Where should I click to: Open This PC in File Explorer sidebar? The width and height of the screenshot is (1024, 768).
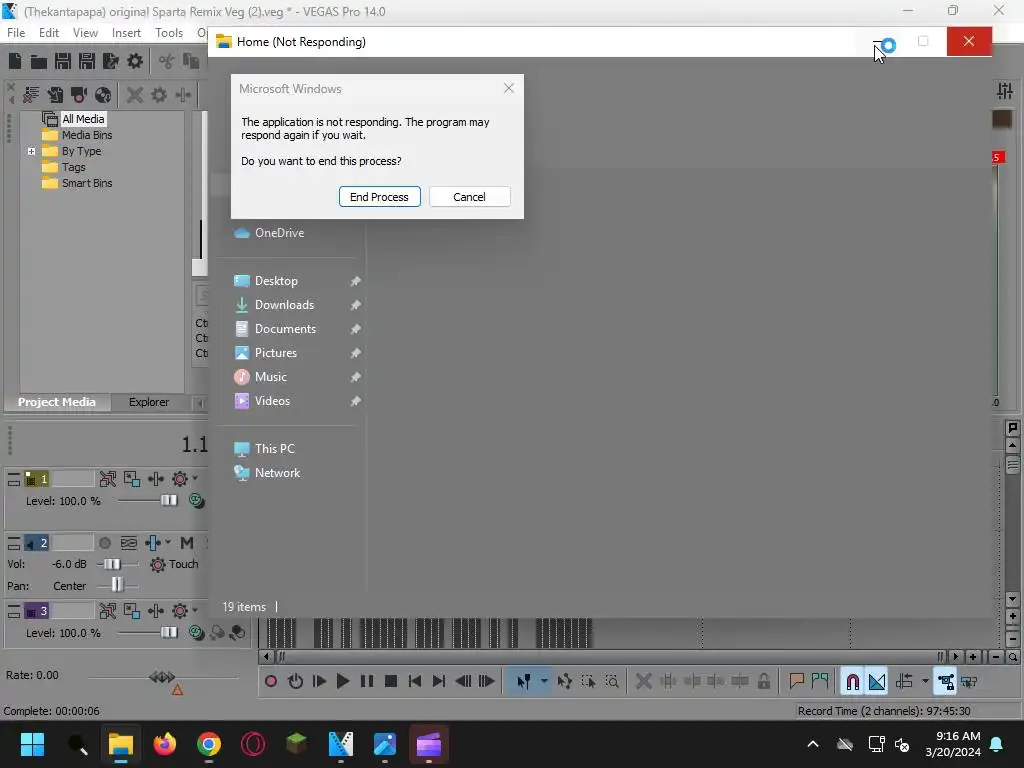point(274,449)
